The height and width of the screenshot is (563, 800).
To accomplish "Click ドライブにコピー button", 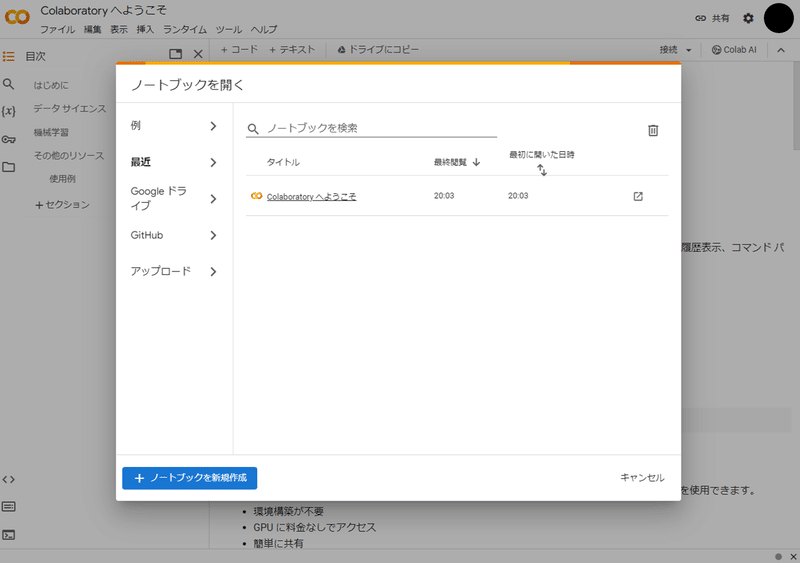I will point(378,50).
